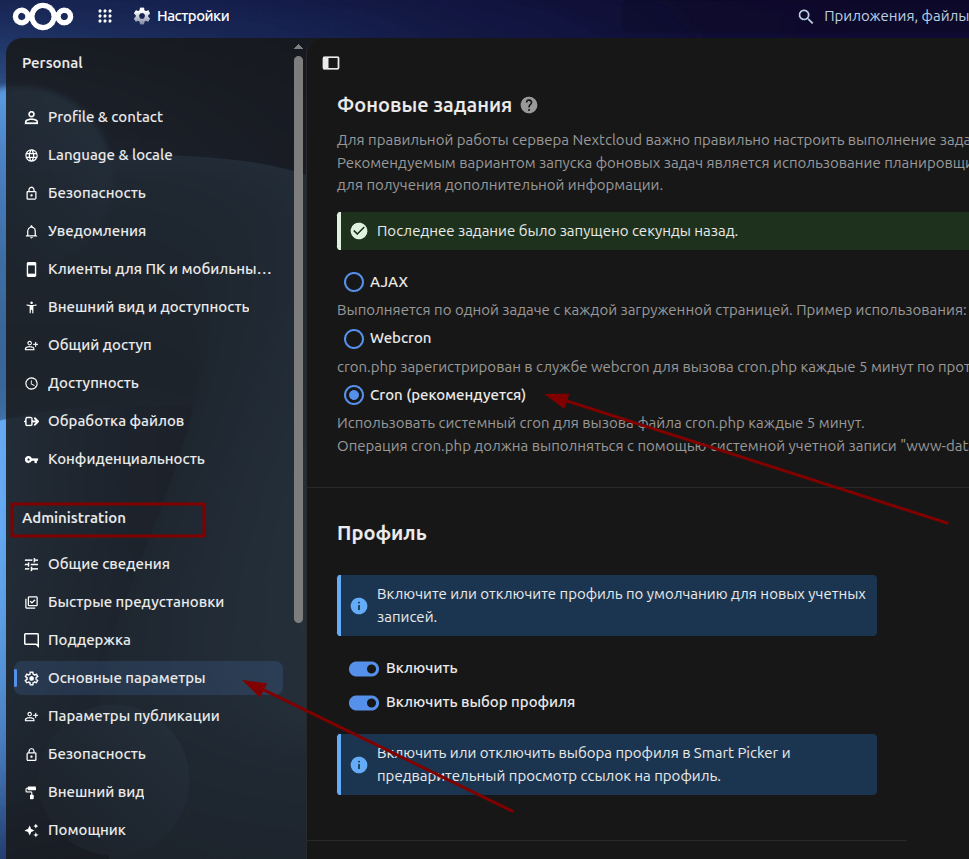
Task: Select the Cron (рекомендуется) radio button
Action: [353, 395]
